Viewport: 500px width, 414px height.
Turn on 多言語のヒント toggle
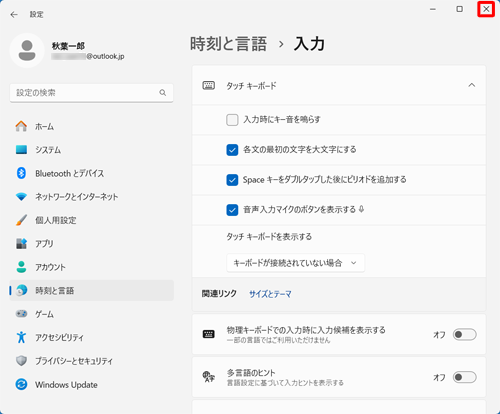pyautogui.click(x=464, y=377)
